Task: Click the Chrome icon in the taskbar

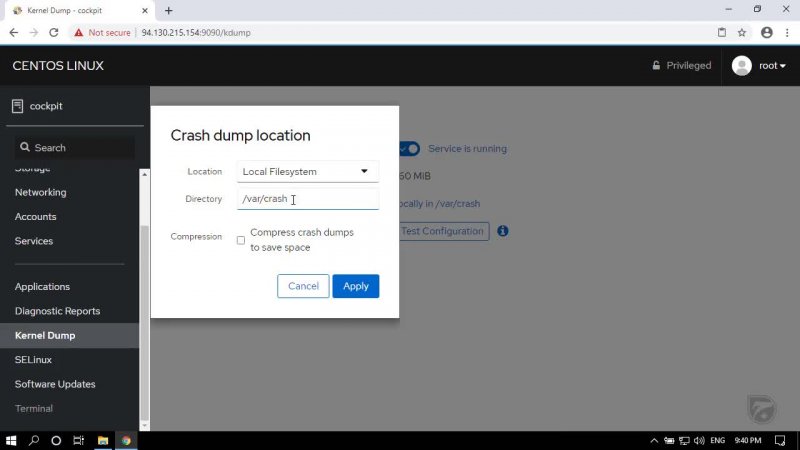Action: coord(126,440)
